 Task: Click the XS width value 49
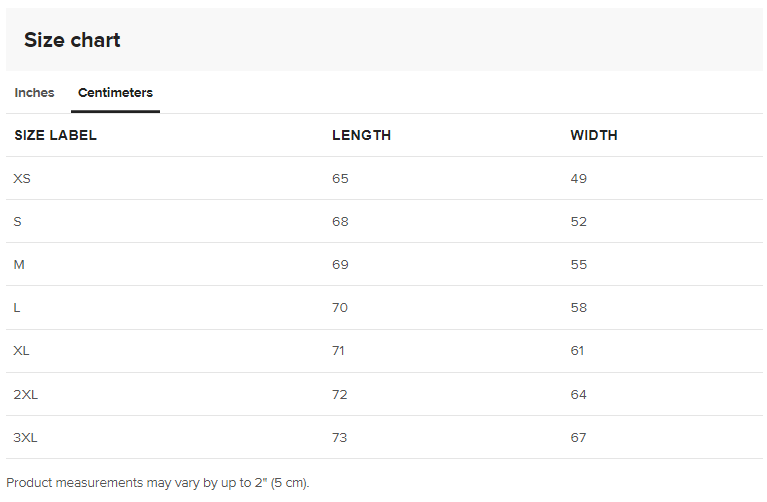(x=579, y=179)
